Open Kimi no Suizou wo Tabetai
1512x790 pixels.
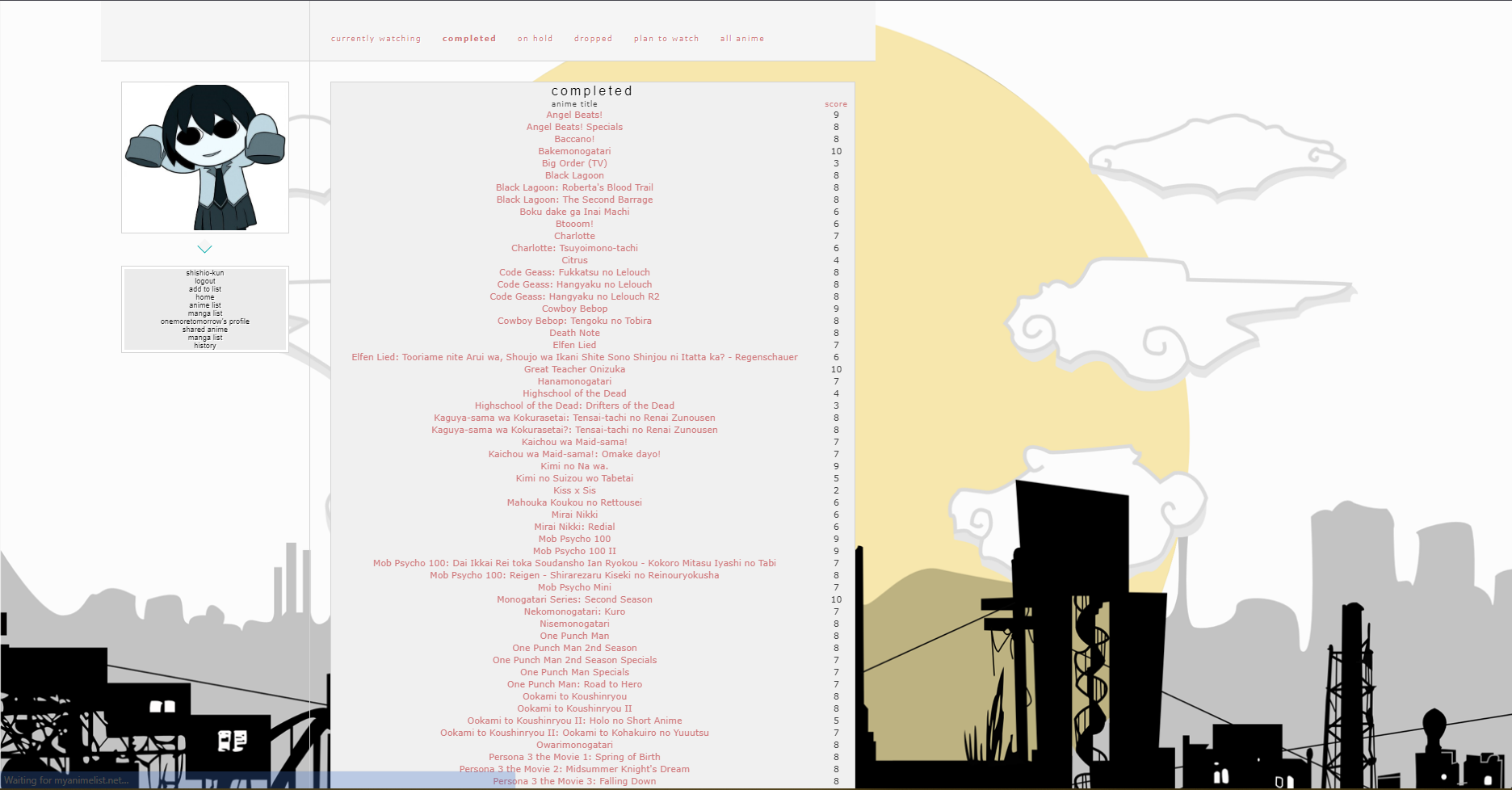point(574,478)
